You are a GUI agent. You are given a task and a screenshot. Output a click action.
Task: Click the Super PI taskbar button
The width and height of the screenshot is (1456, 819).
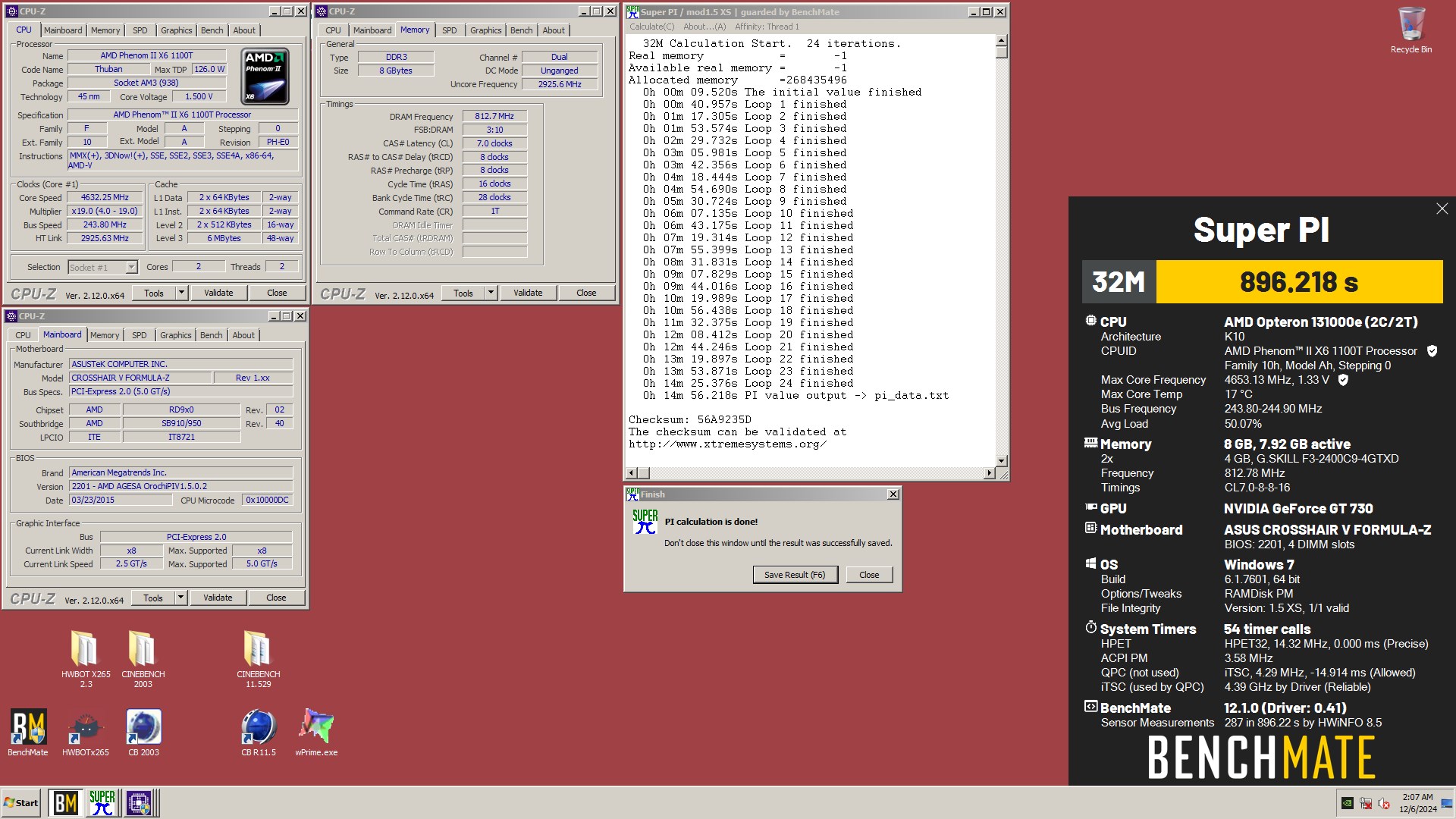[102, 803]
